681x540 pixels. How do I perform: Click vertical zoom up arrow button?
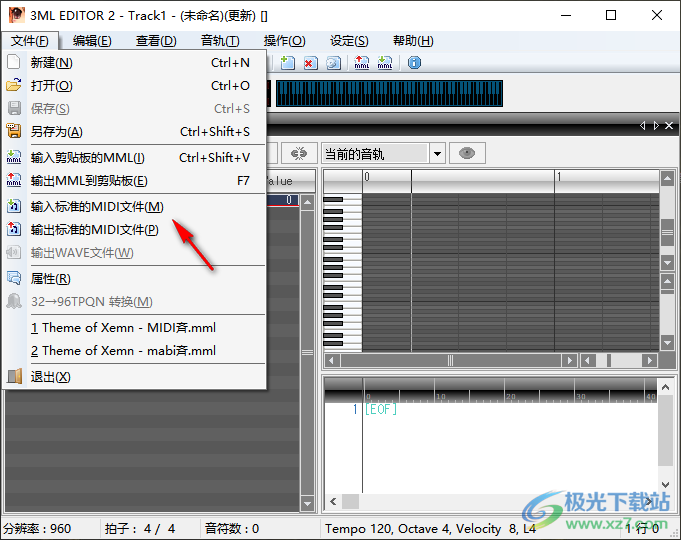[667, 282]
